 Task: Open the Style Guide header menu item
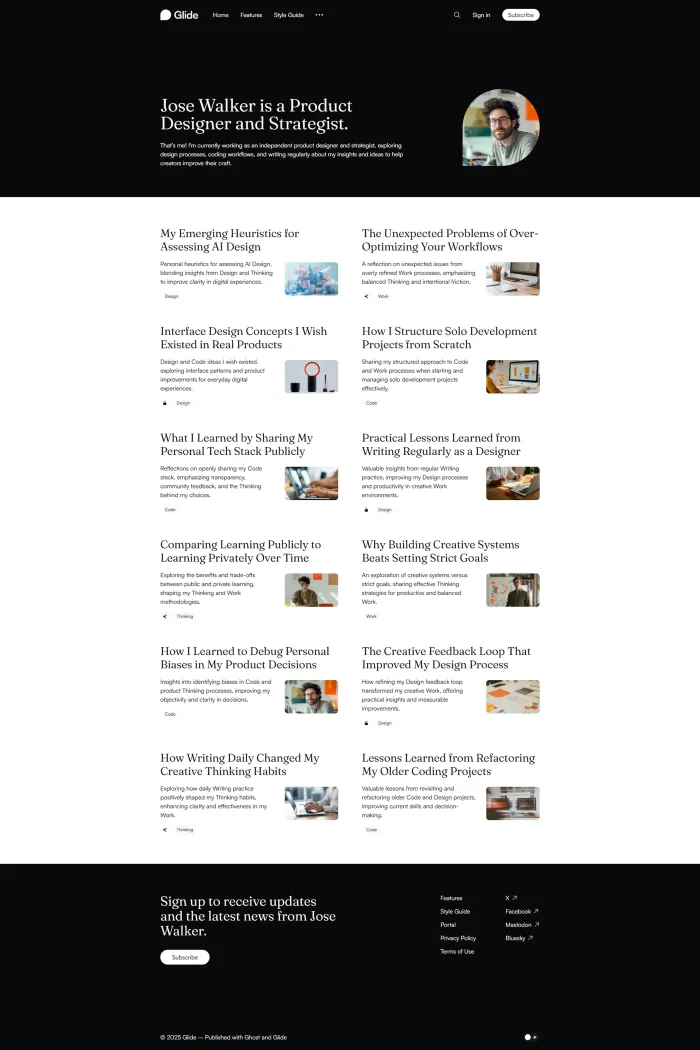[289, 15]
